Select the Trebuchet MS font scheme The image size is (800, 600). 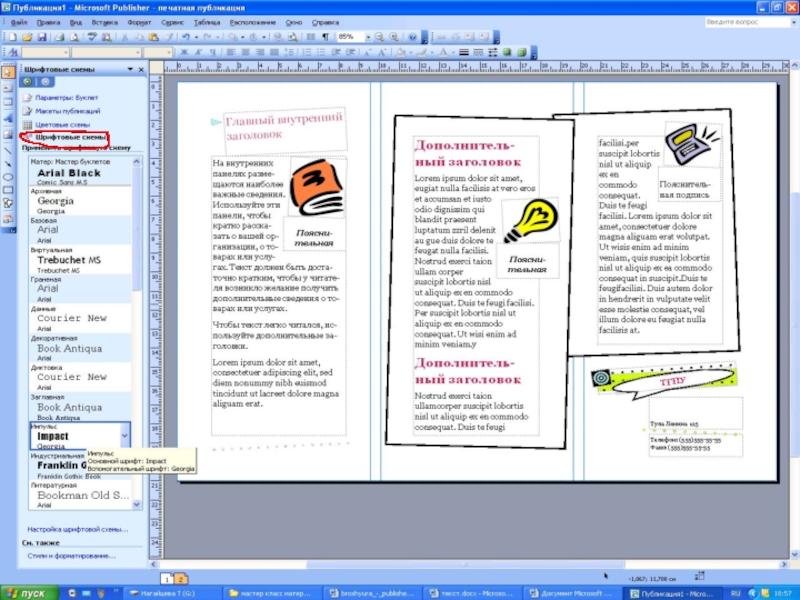(70, 260)
